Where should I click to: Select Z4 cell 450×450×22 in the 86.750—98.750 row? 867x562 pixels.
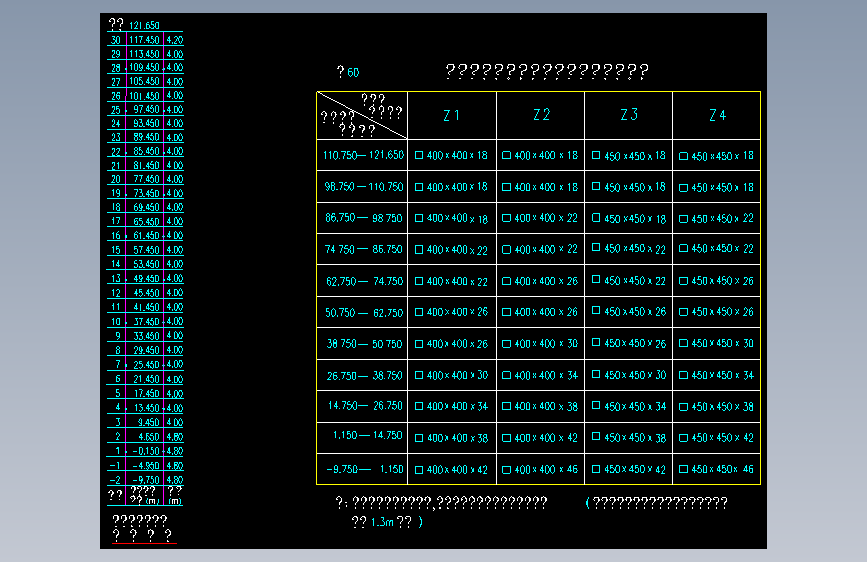coord(716,218)
